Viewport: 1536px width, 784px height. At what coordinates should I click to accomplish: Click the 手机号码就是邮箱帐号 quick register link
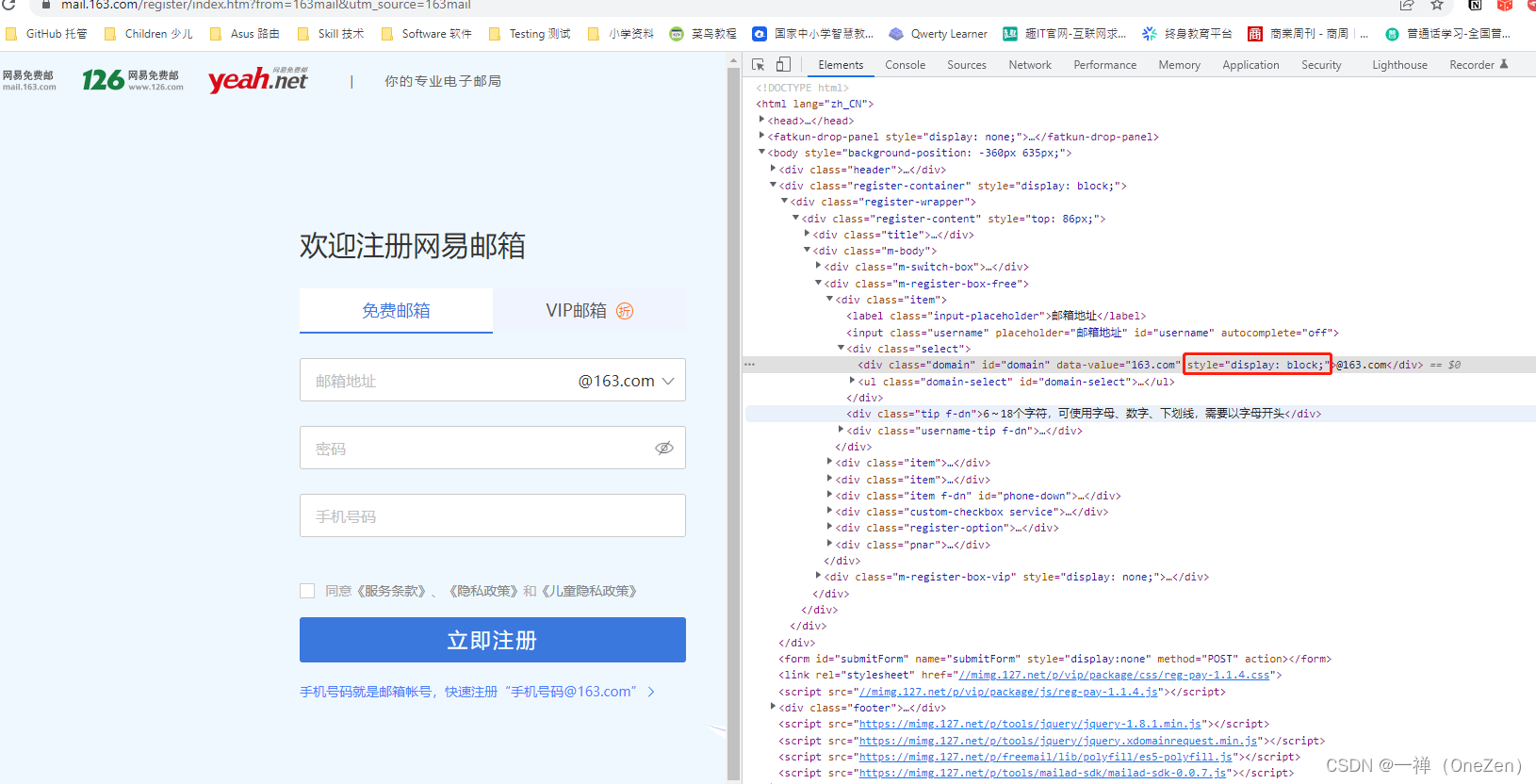(x=477, y=692)
